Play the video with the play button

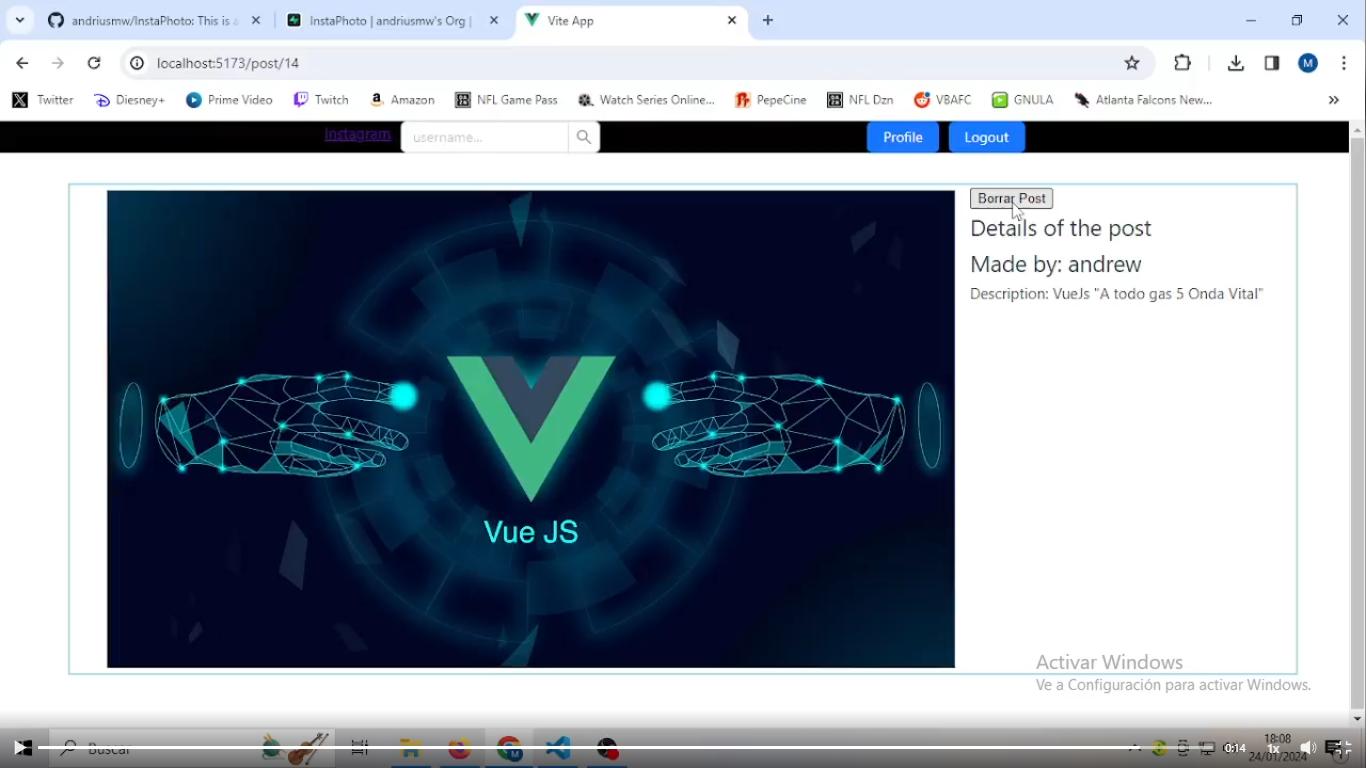click(x=21, y=747)
